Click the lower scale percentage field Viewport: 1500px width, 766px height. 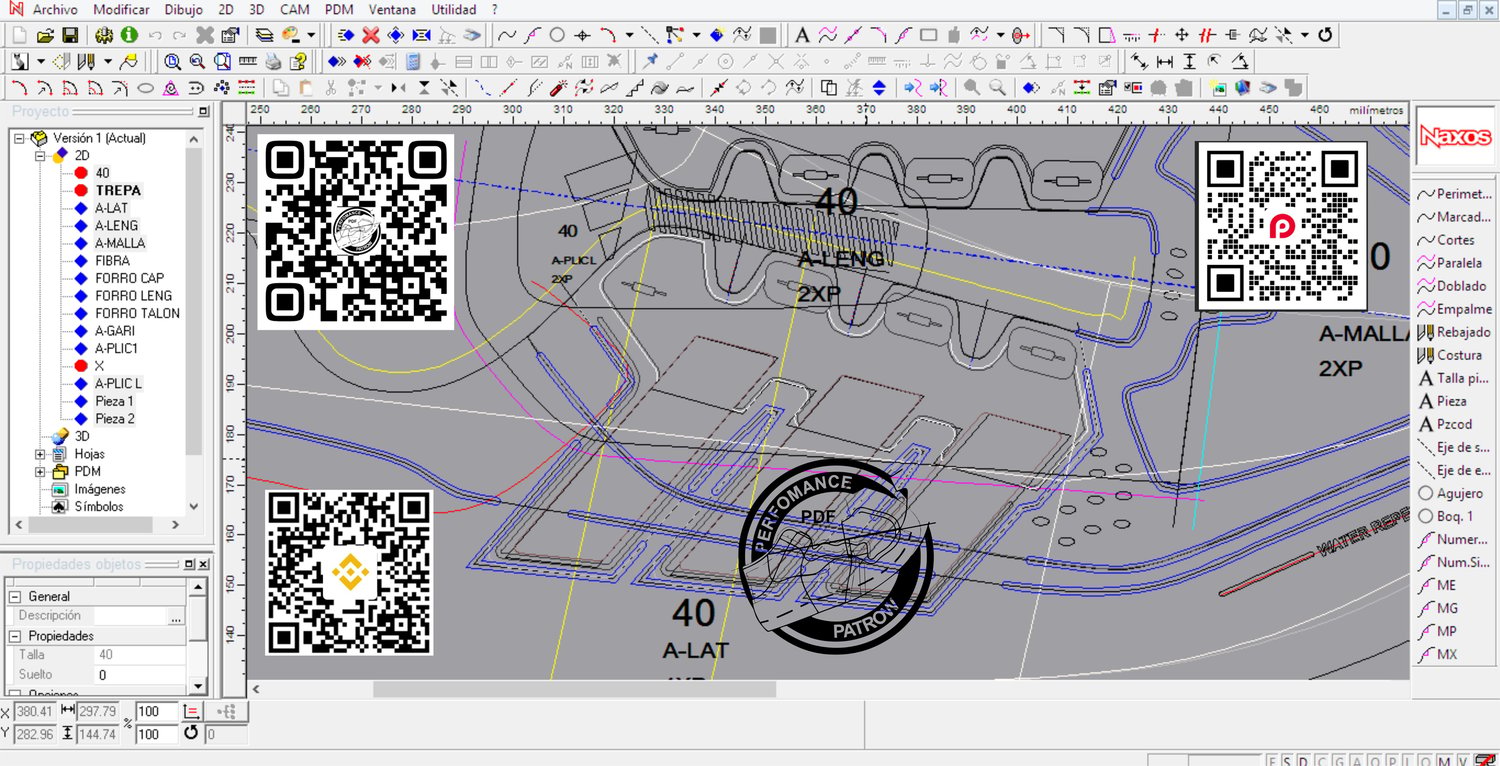[x=157, y=734]
